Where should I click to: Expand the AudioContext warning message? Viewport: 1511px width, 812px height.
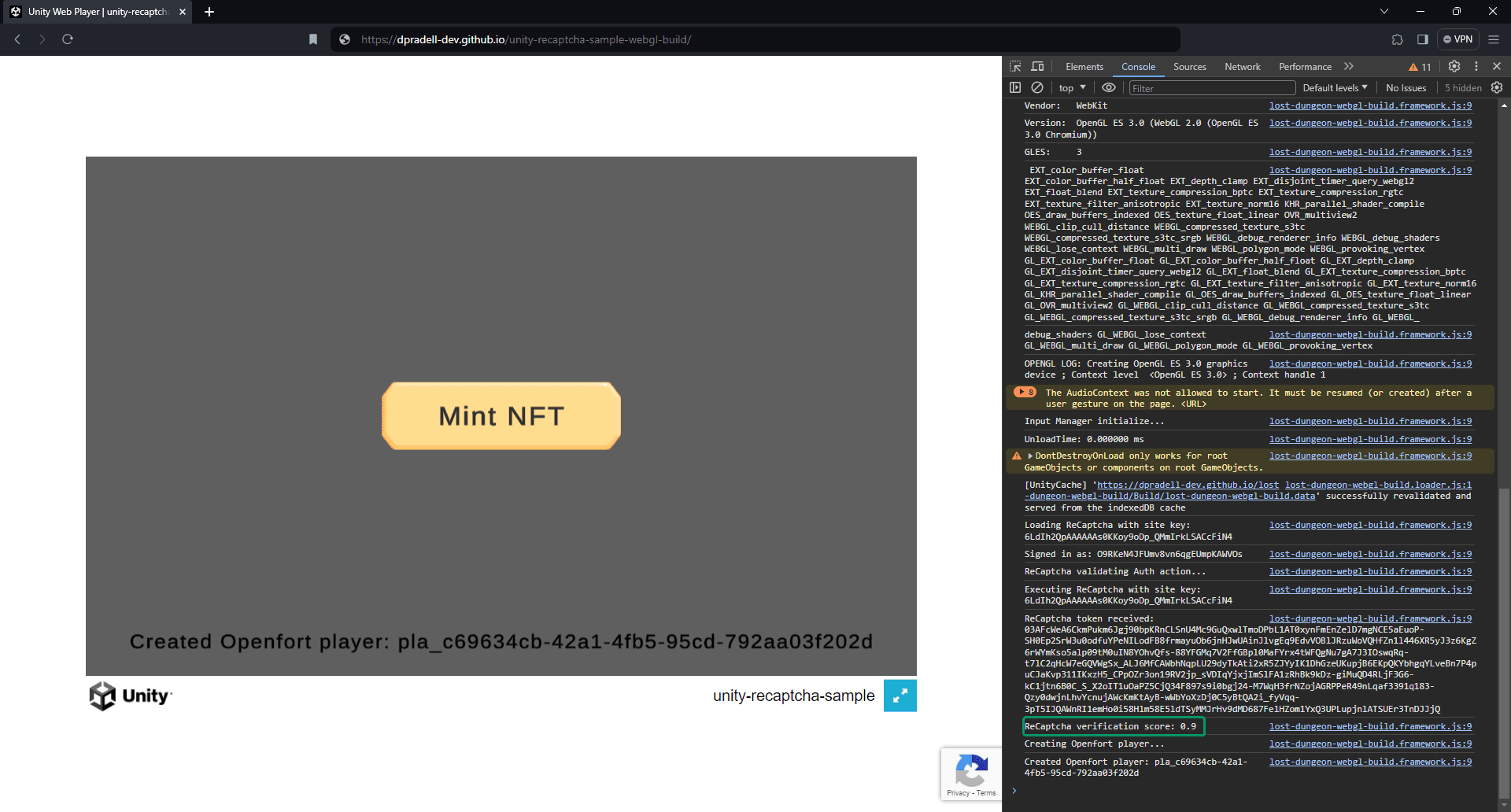(x=1021, y=392)
